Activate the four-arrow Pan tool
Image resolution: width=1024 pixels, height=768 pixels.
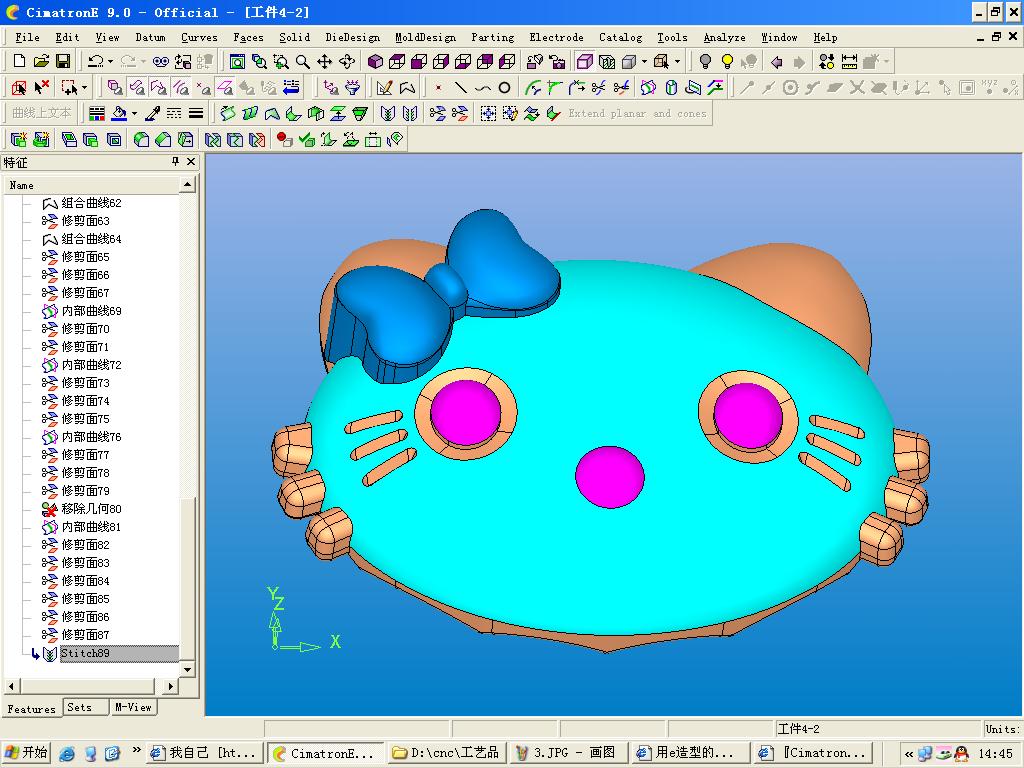point(325,61)
